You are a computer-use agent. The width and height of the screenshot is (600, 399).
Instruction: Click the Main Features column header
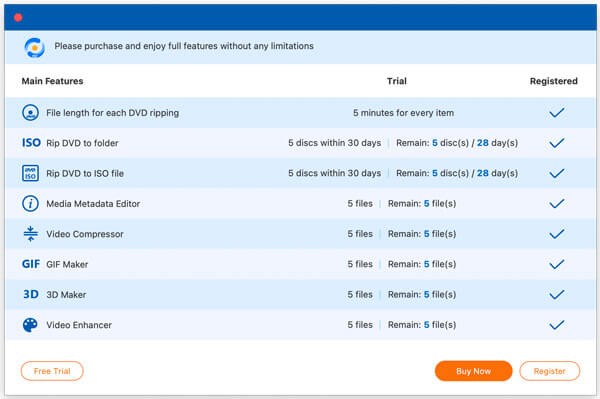[52, 81]
